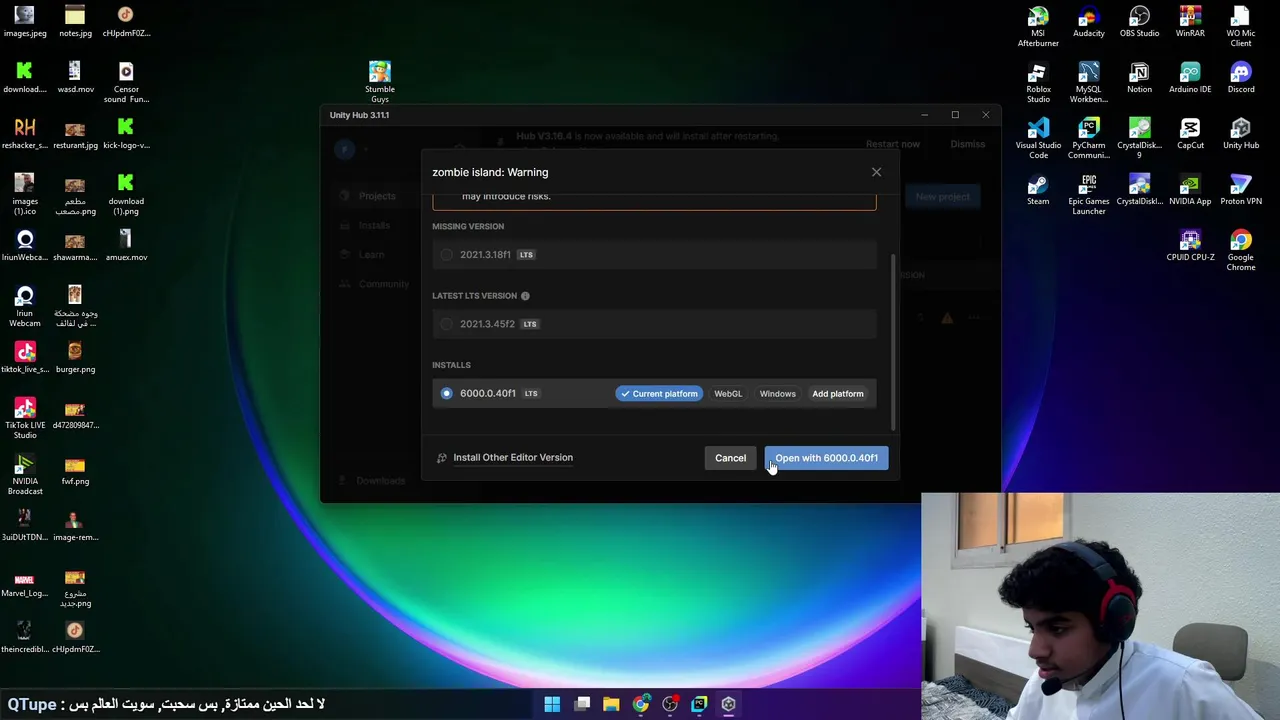Image resolution: width=1280 pixels, height=720 pixels.
Task: Open MySQL Workbench desktop shortcut
Action: pyautogui.click(x=1089, y=83)
